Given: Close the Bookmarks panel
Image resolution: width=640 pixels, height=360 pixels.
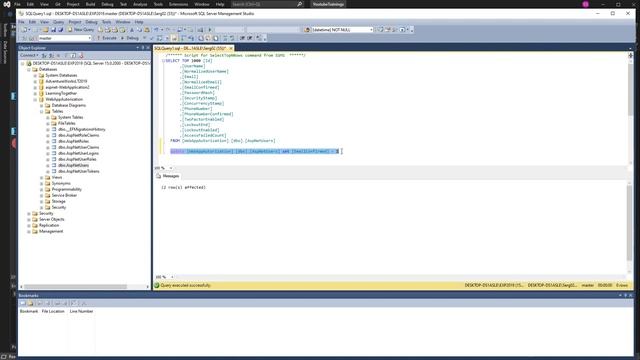Looking at the screenshot, I should pos(631,295).
